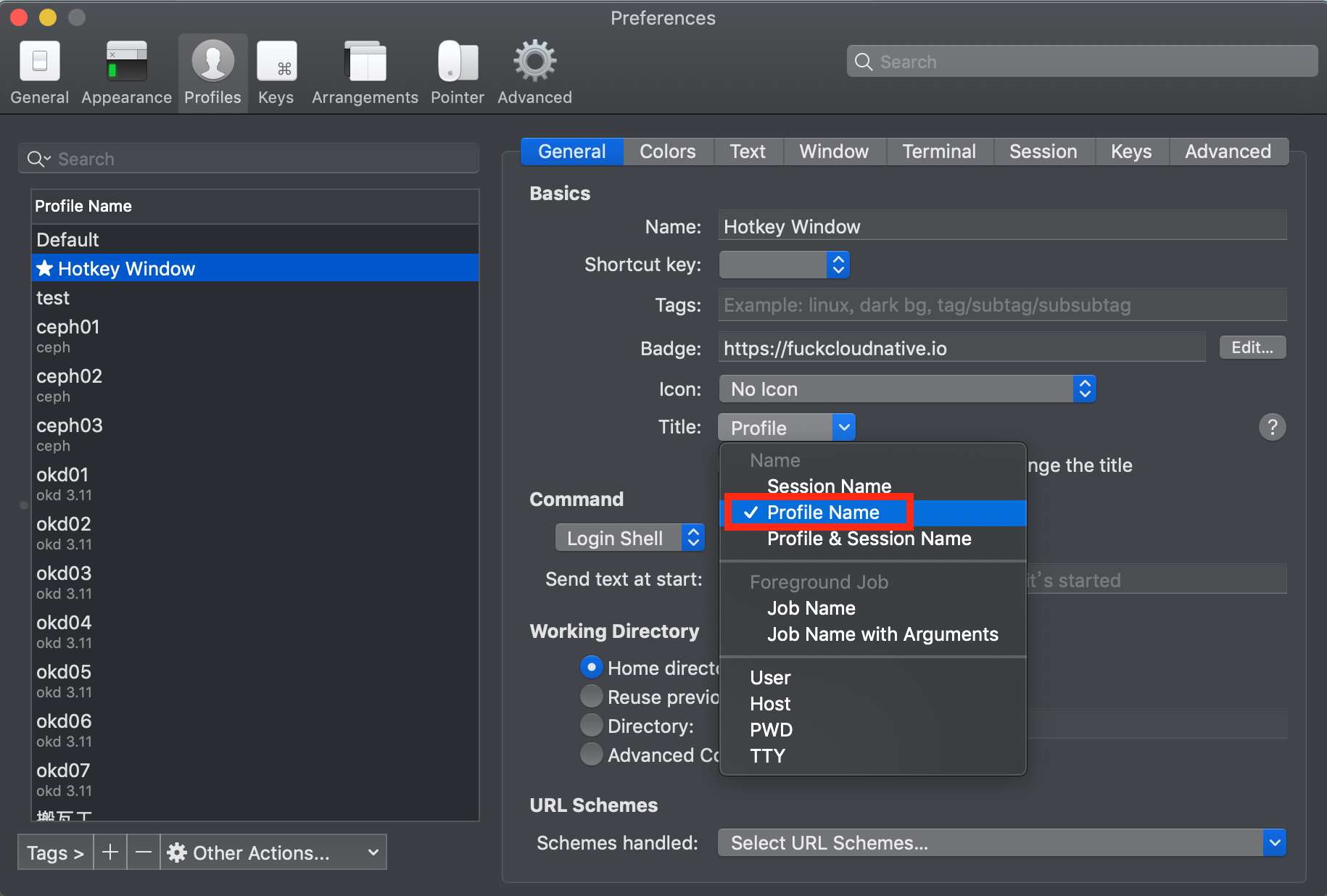Open the Advanced gear icon in toolbar
The width and height of the screenshot is (1327, 896).
pyautogui.click(x=535, y=73)
